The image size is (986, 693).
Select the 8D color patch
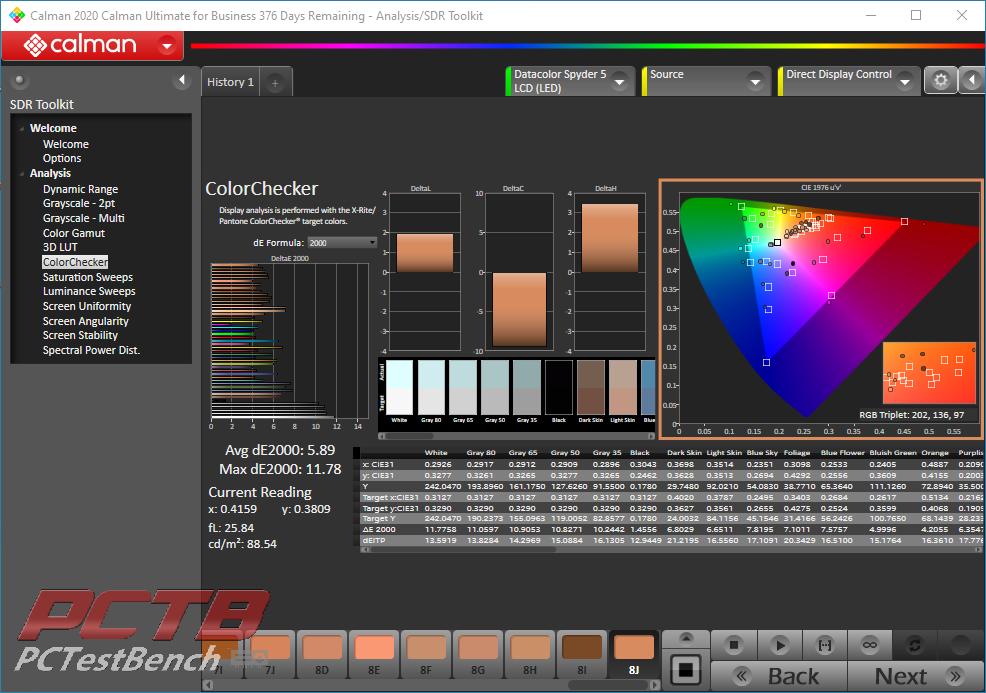[322, 655]
